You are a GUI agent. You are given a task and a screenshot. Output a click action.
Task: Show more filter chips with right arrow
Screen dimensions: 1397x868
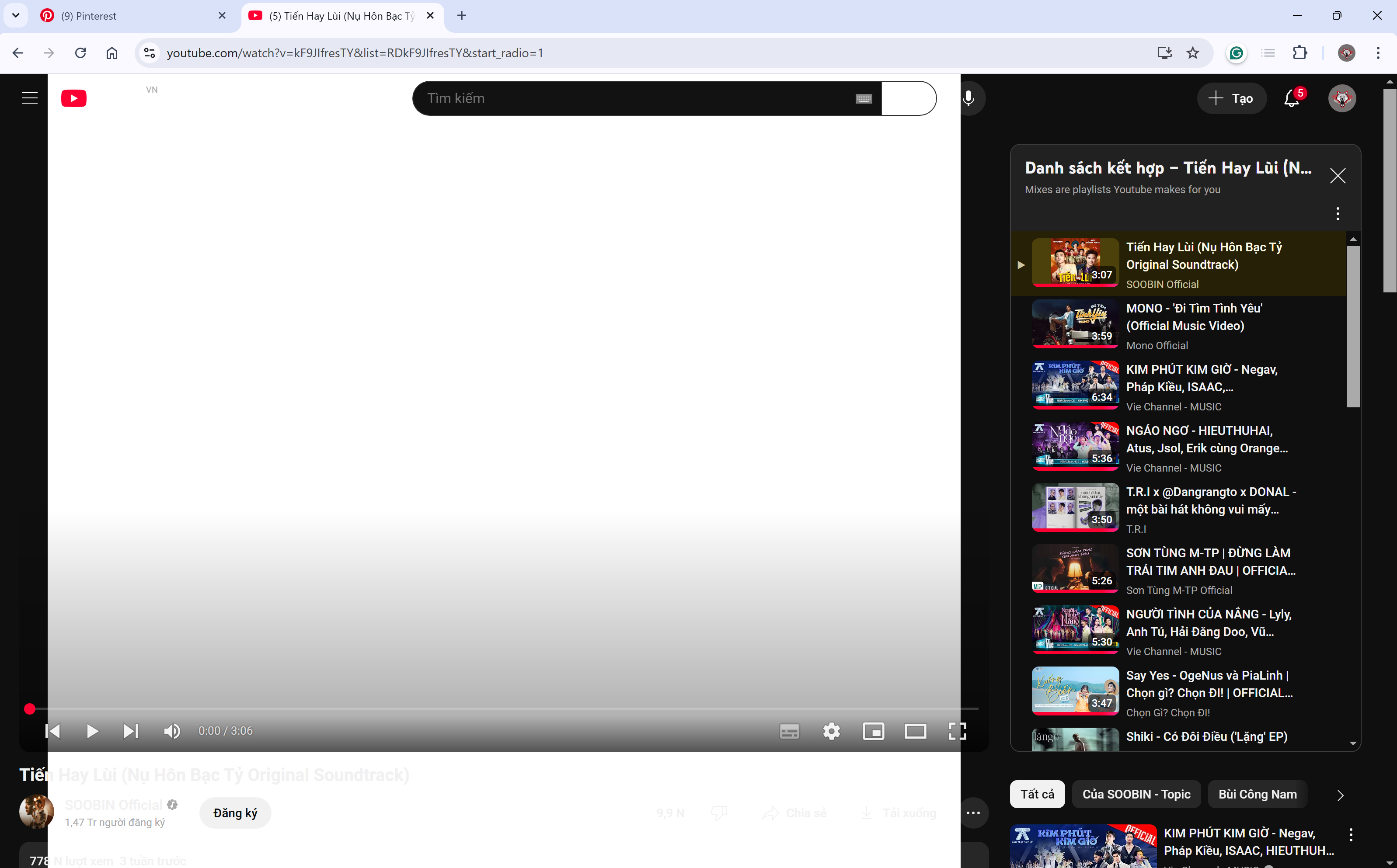(x=1340, y=795)
